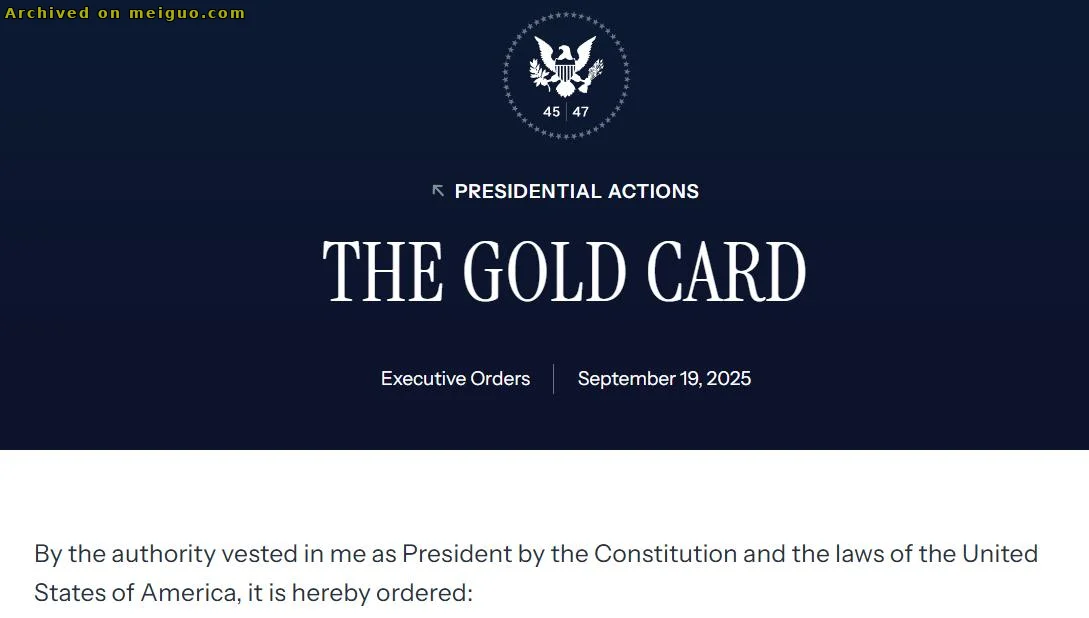Click the word Constitution in the paragraph
This screenshot has height=618, width=1089.
665,553
